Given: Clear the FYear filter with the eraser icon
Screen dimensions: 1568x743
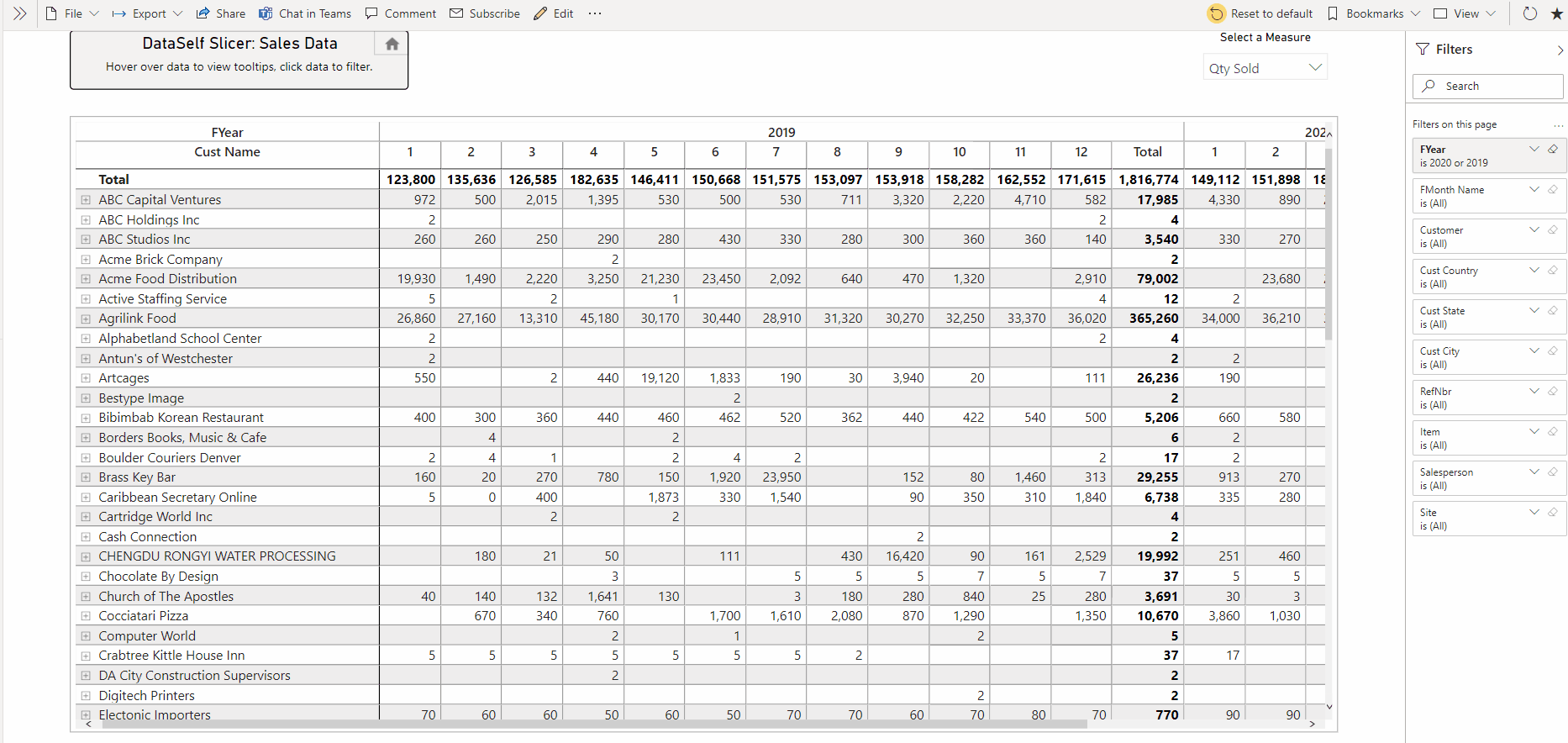Looking at the screenshot, I should 1553,150.
